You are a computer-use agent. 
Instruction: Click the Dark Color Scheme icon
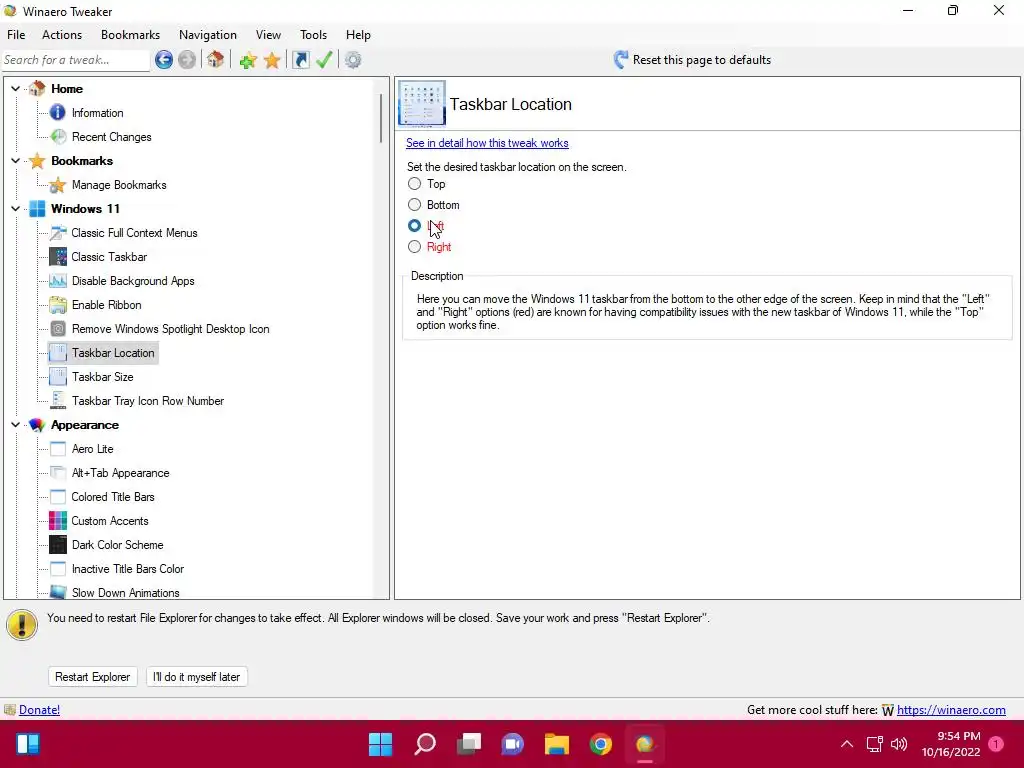coord(57,545)
